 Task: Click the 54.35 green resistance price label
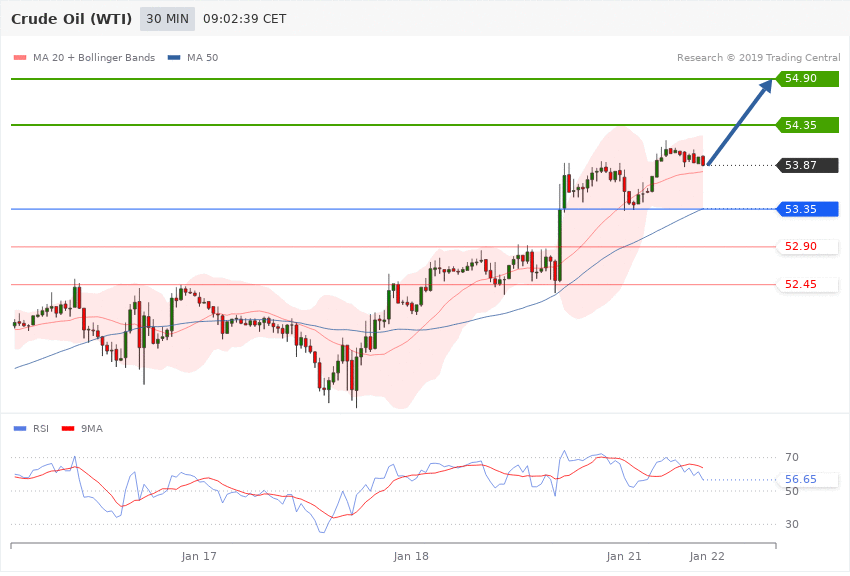point(808,125)
